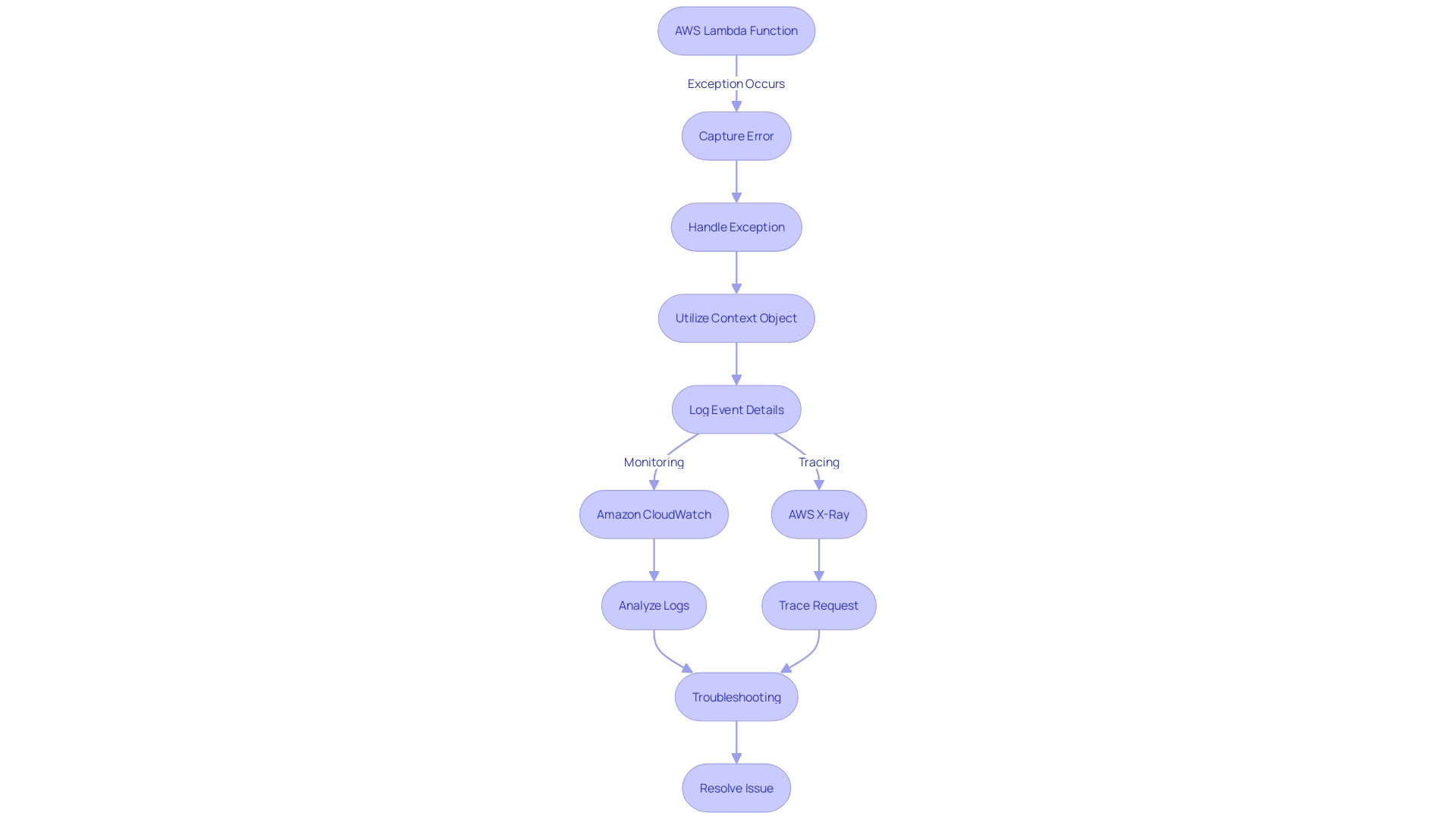
Task: Click the Monitoring branch label
Action: pyautogui.click(x=653, y=461)
